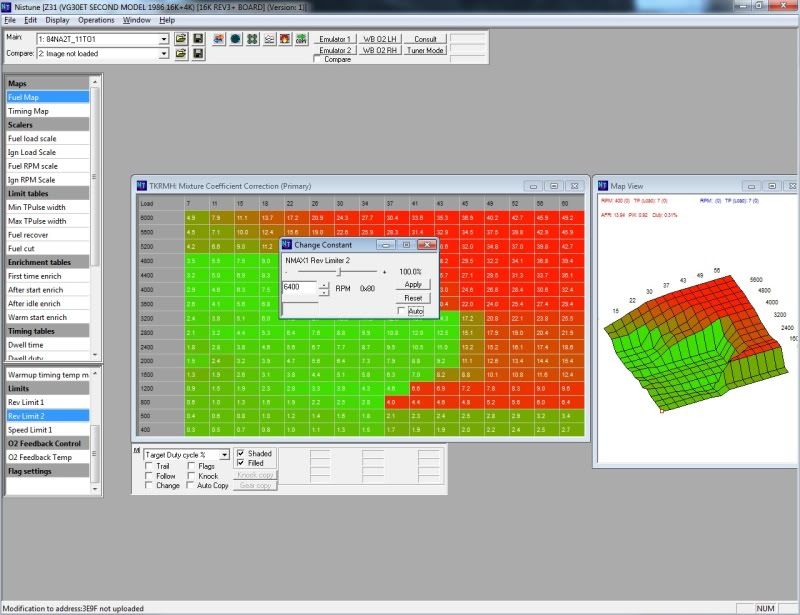Expand the Main image dropdown

click(x=164, y=39)
